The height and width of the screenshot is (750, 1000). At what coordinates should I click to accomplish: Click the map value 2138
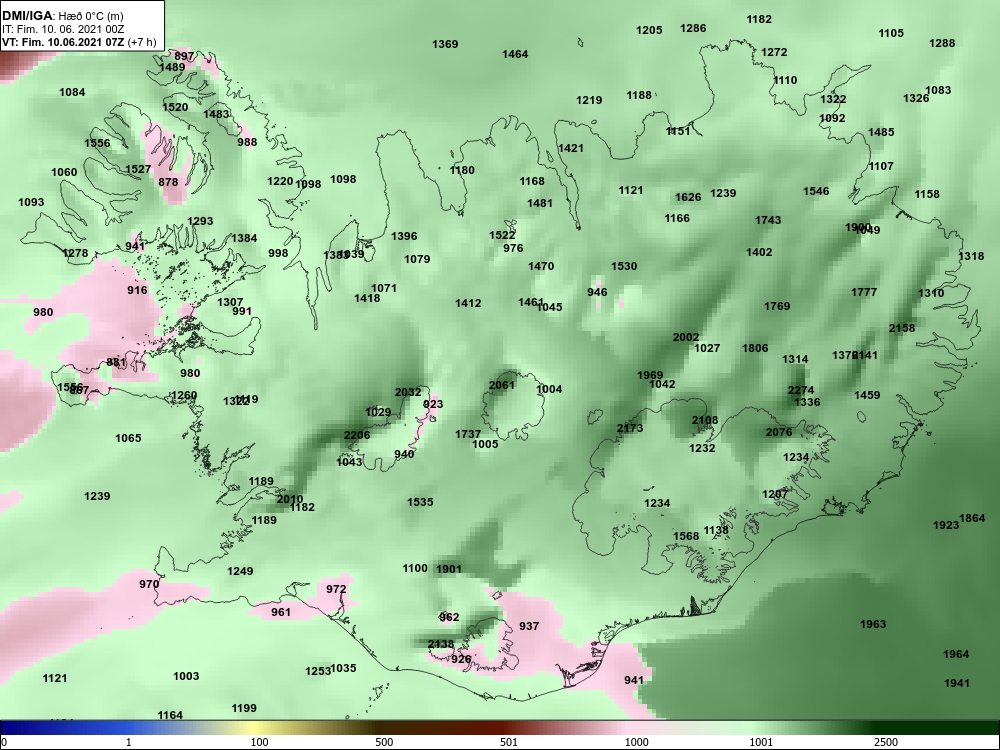441,644
